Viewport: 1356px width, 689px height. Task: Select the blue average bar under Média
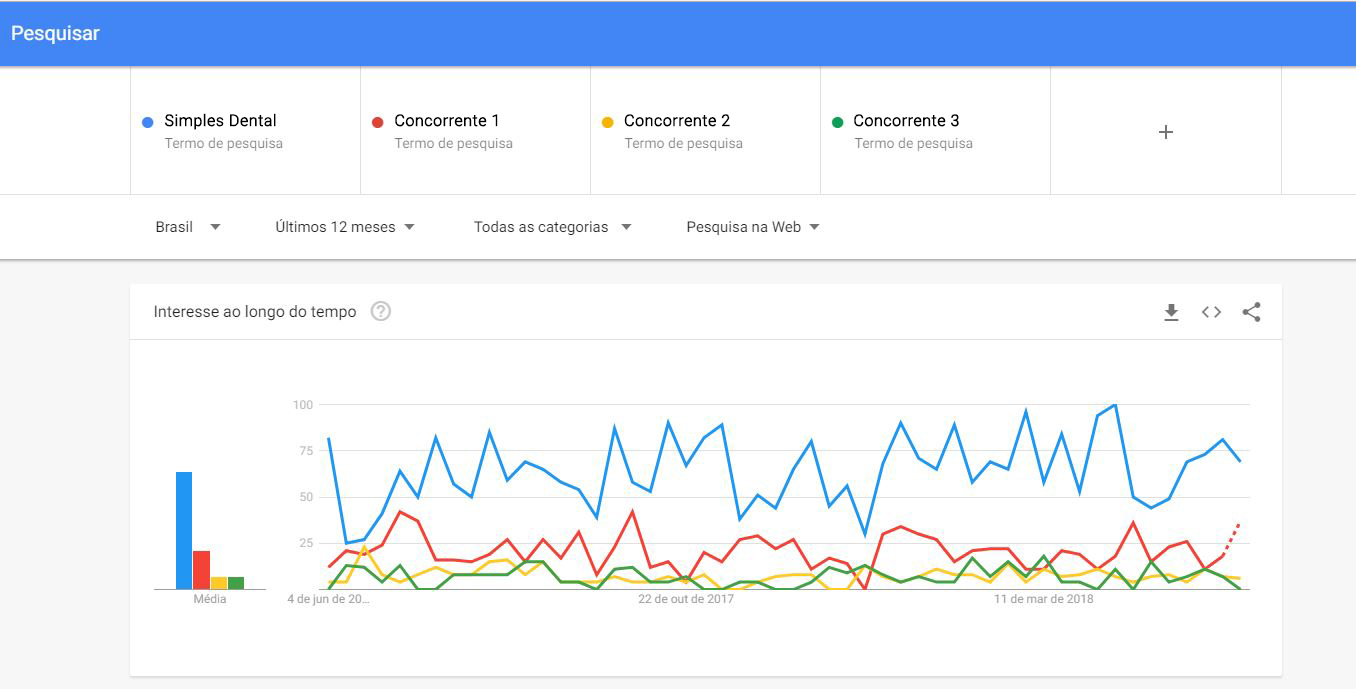tap(184, 530)
